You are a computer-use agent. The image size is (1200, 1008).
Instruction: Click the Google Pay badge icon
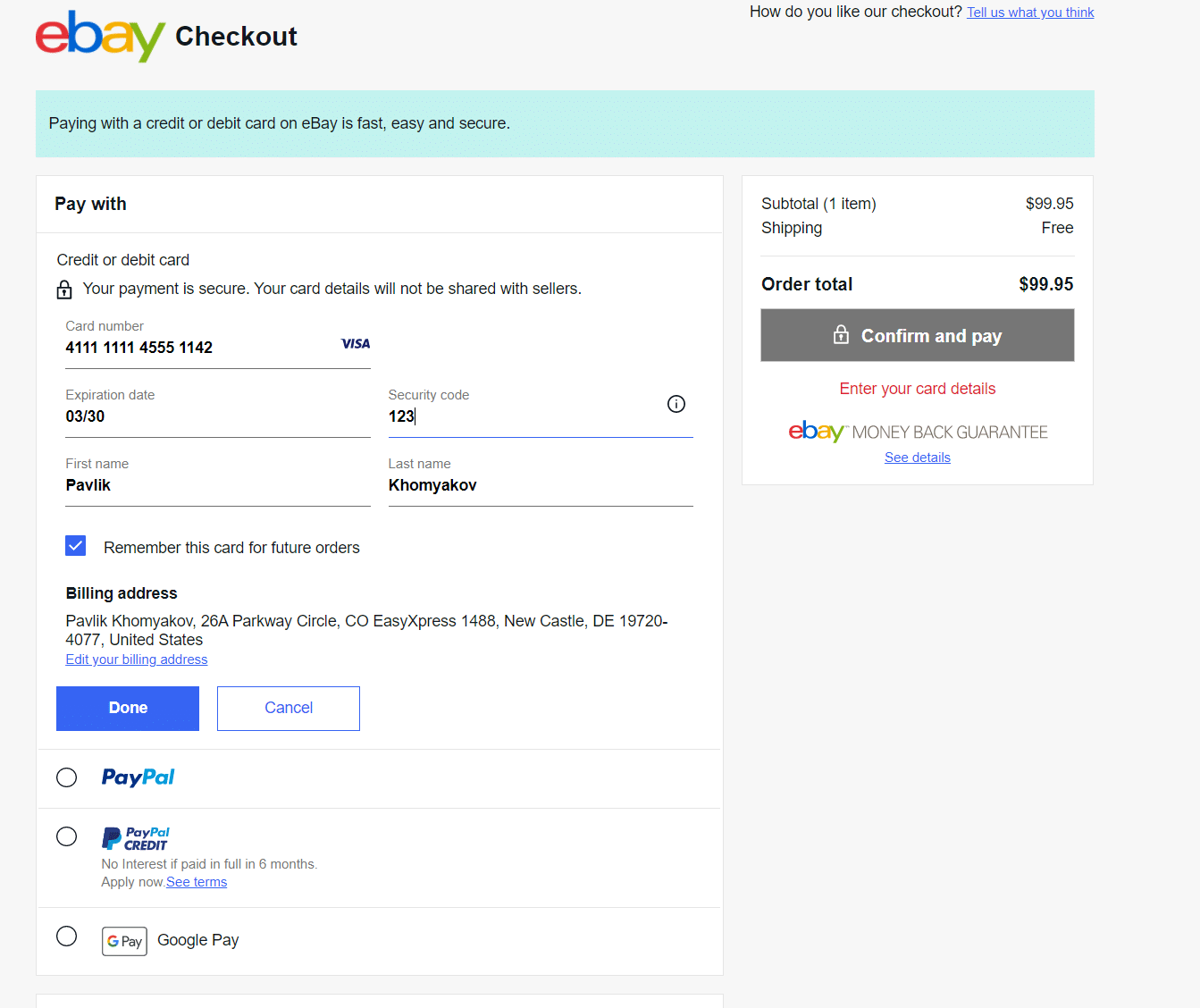tap(124, 941)
